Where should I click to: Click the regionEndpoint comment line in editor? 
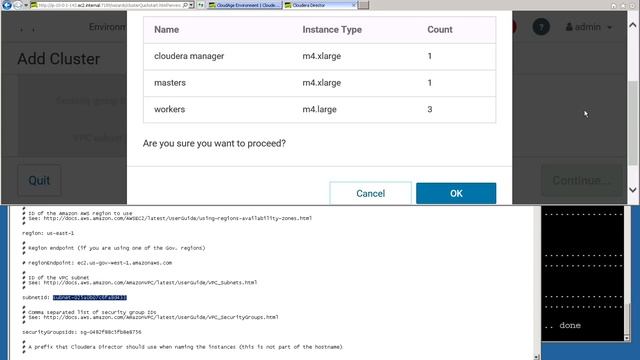(97, 263)
